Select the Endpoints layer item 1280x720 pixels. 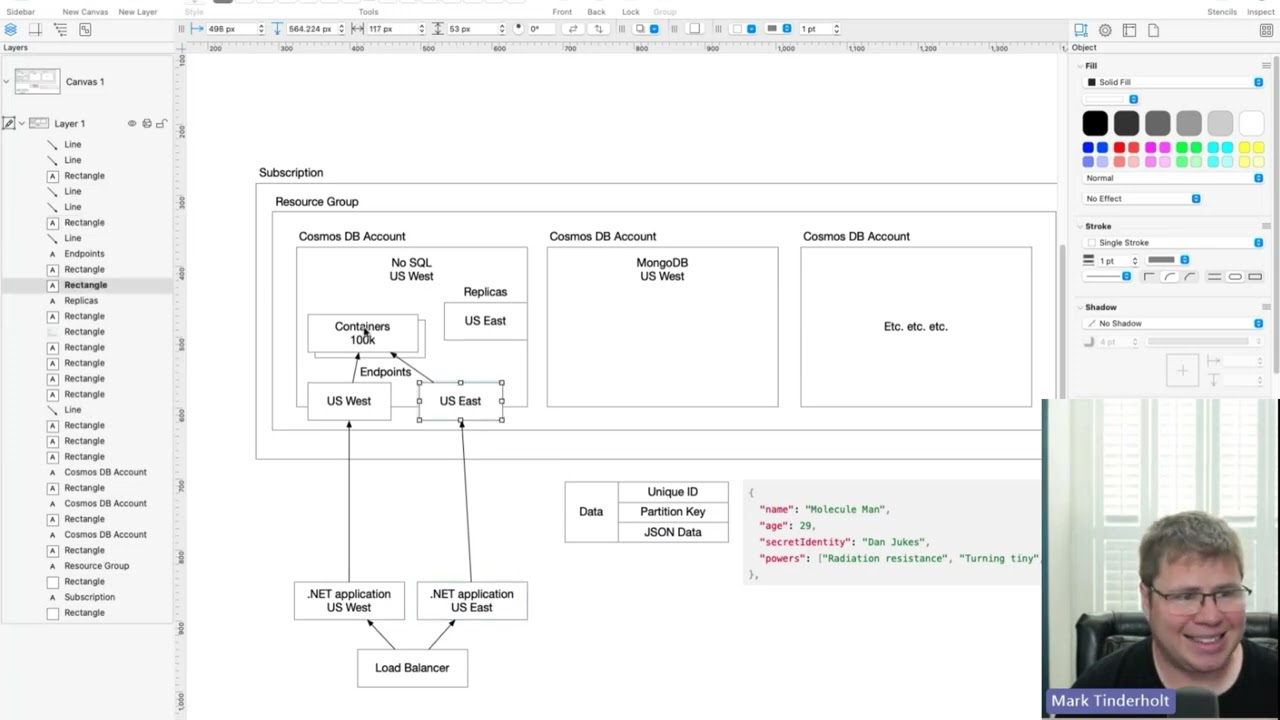pyautogui.click(x=84, y=254)
